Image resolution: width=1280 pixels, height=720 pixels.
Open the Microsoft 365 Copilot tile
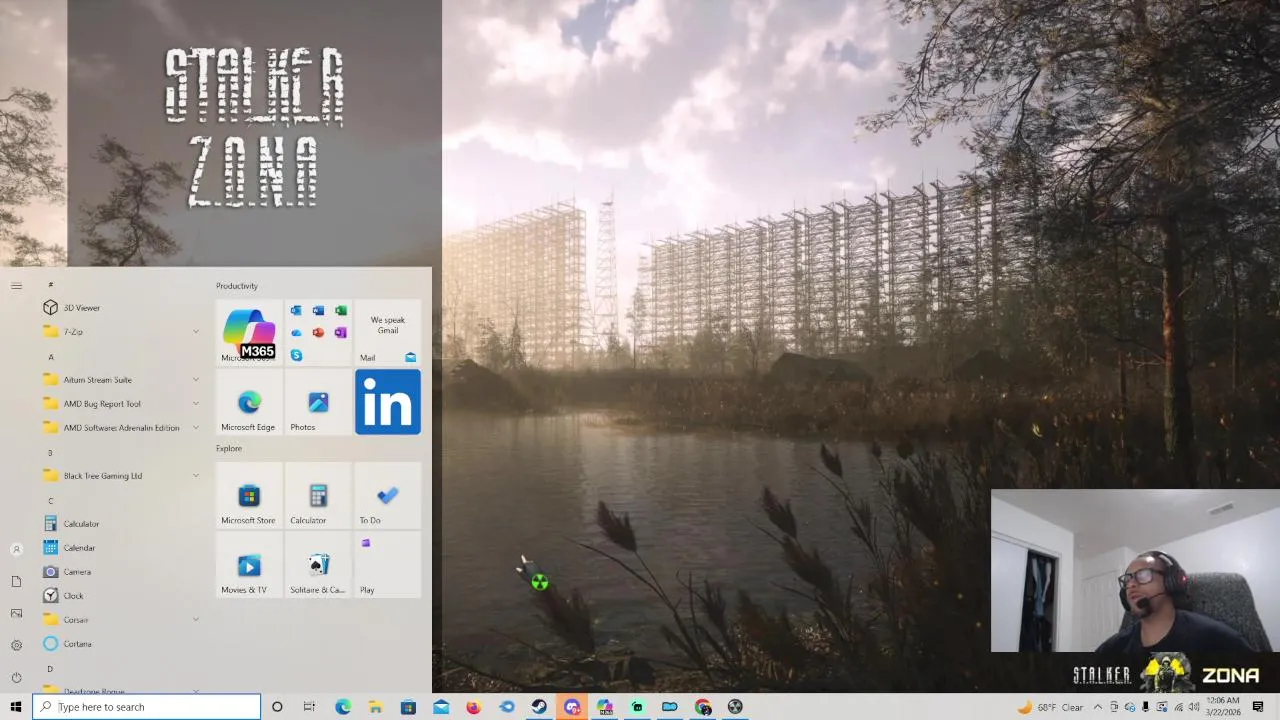tap(249, 333)
